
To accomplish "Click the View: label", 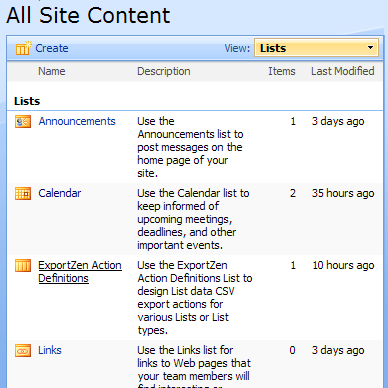I will [x=237, y=48].
